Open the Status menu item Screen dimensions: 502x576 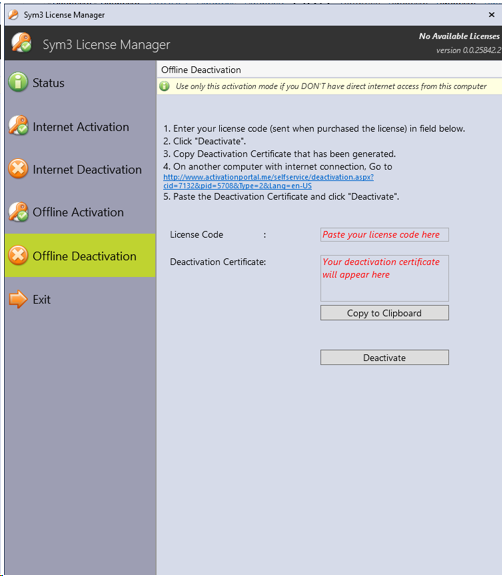tap(48, 83)
